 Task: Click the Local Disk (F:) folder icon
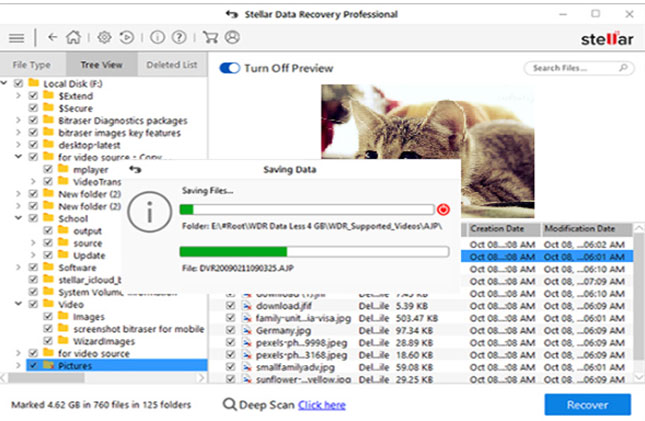pyautogui.click(x=33, y=83)
